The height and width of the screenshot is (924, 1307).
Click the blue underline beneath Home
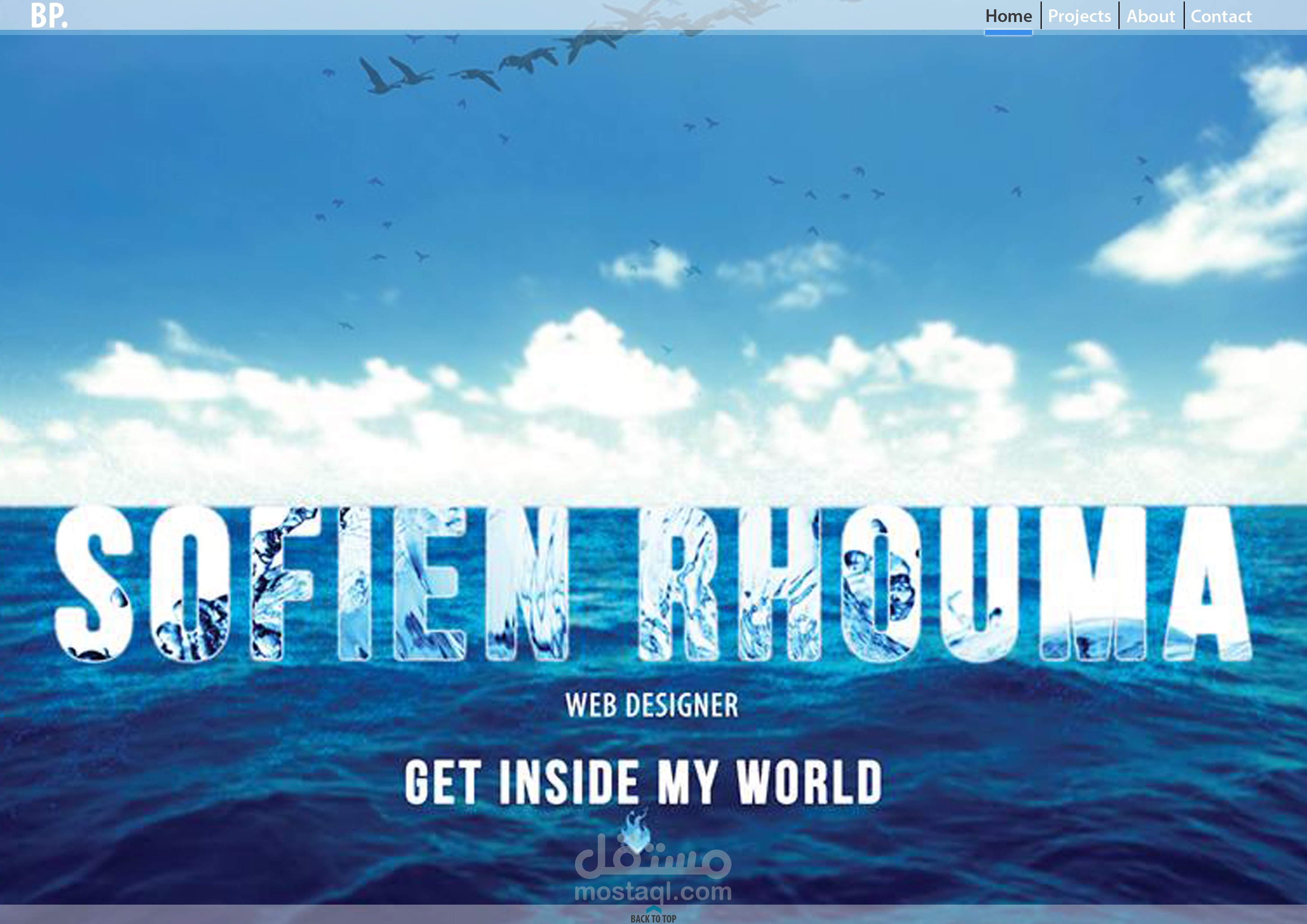(x=1008, y=32)
